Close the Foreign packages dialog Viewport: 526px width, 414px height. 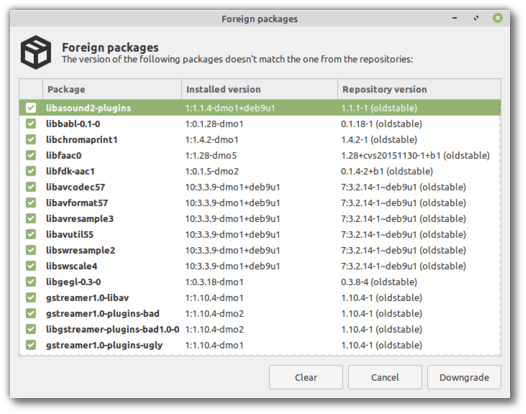(x=497, y=18)
